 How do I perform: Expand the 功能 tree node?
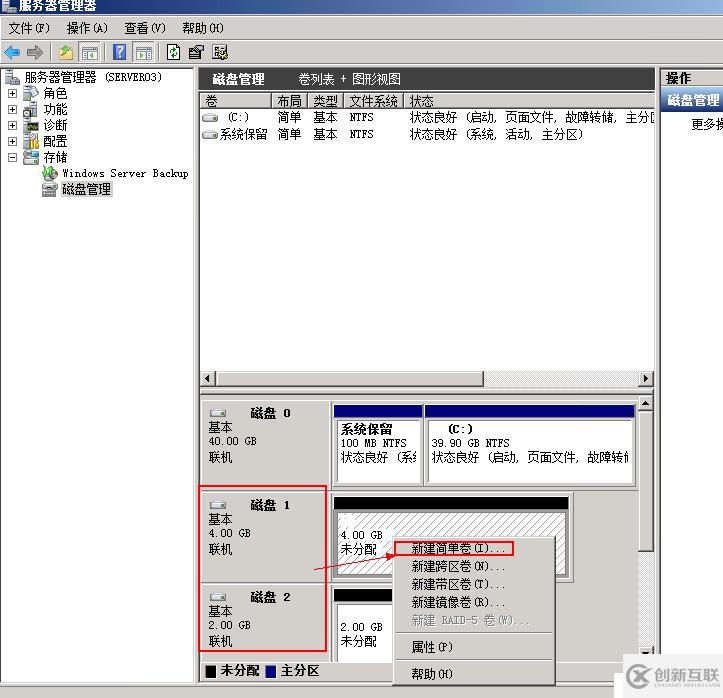12,110
